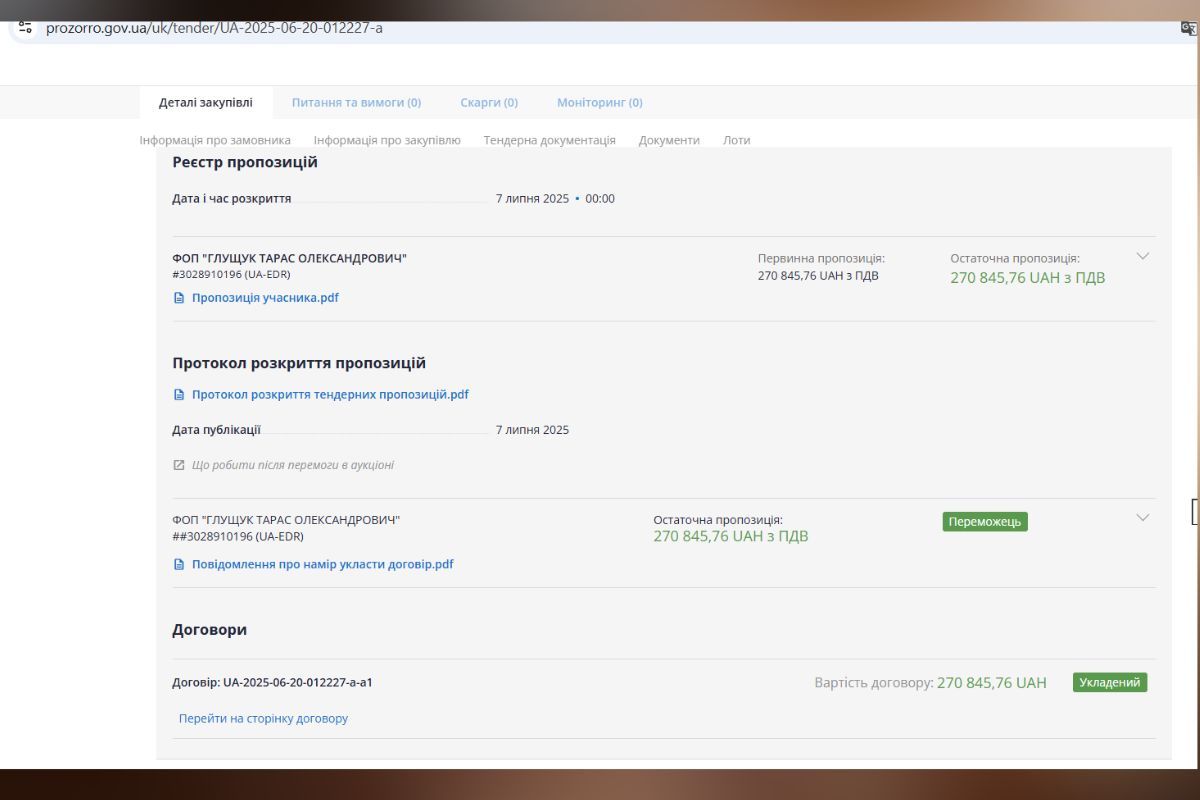The image size is (1200, 800).
Task: Select the Моніторинг (0) tab
Action: coord(599,102)
